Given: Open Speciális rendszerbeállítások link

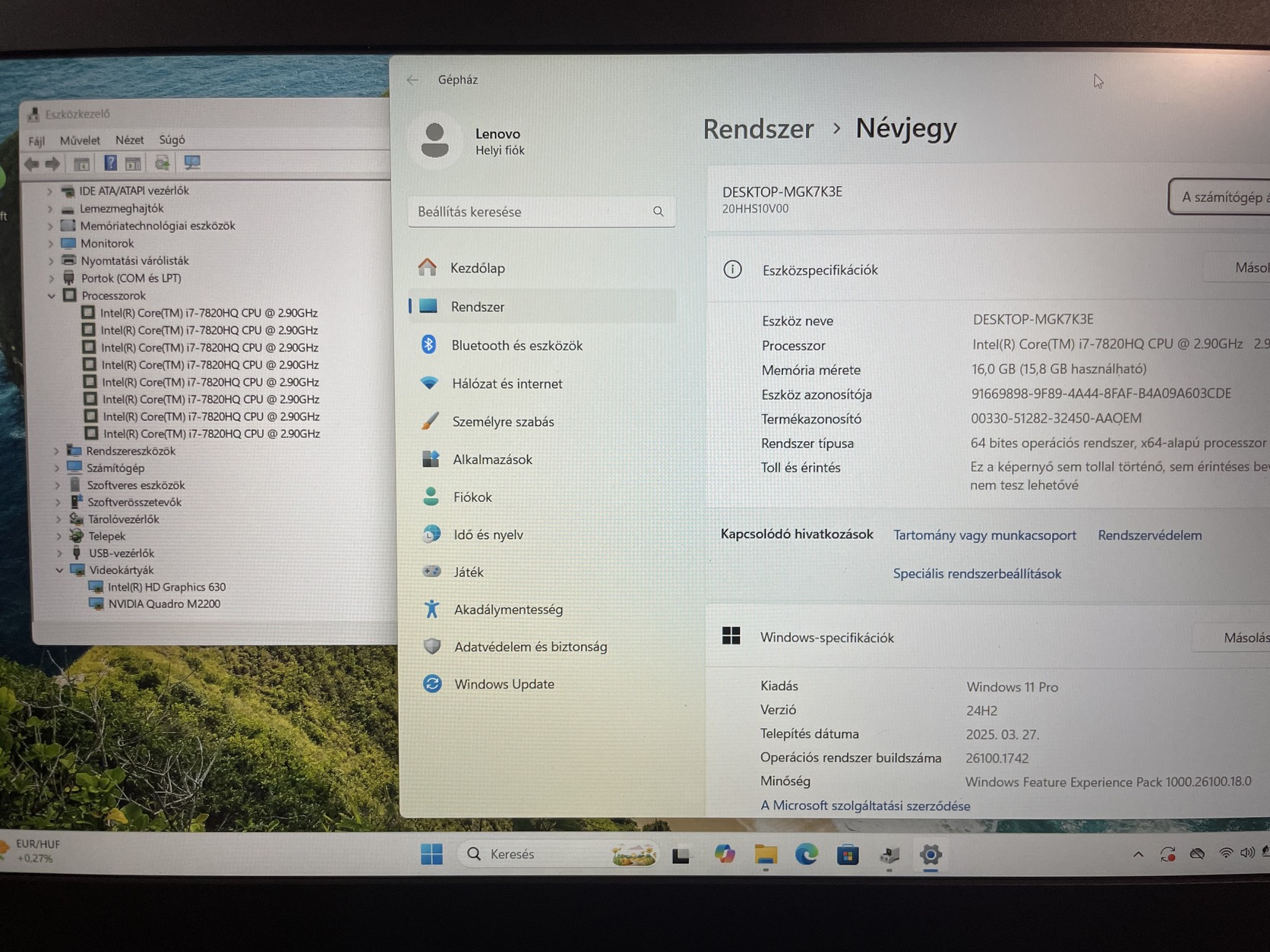Looking at the screenshot, I should (x=977, y=574).
